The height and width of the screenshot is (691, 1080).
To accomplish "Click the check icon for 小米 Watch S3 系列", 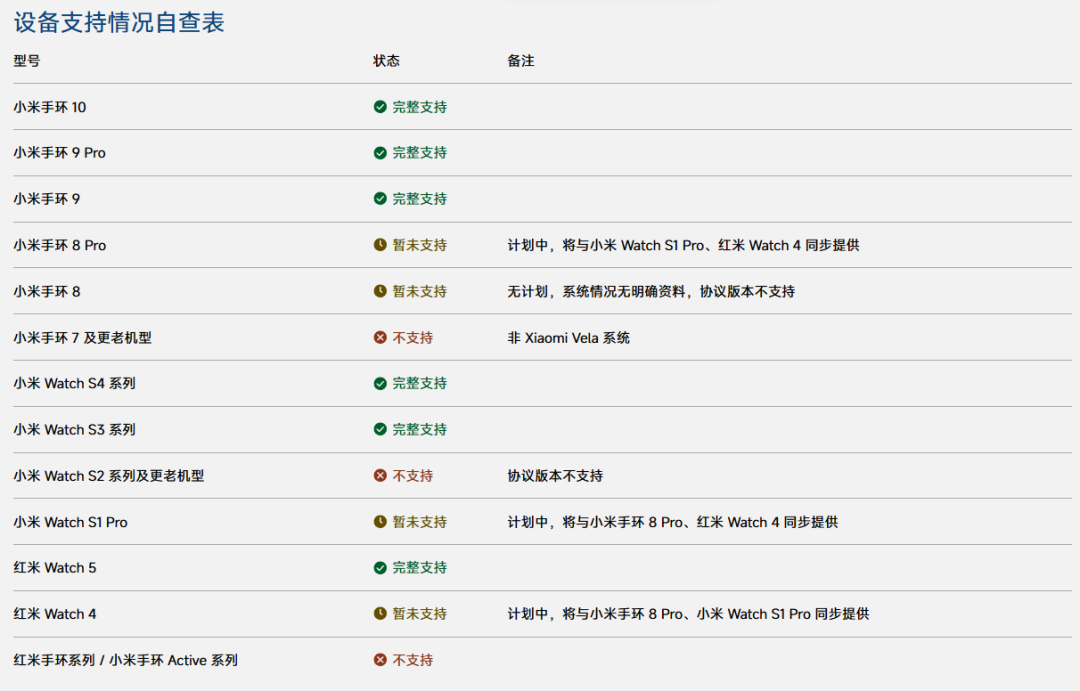I will pyautogui.click(x=380, y=429).
